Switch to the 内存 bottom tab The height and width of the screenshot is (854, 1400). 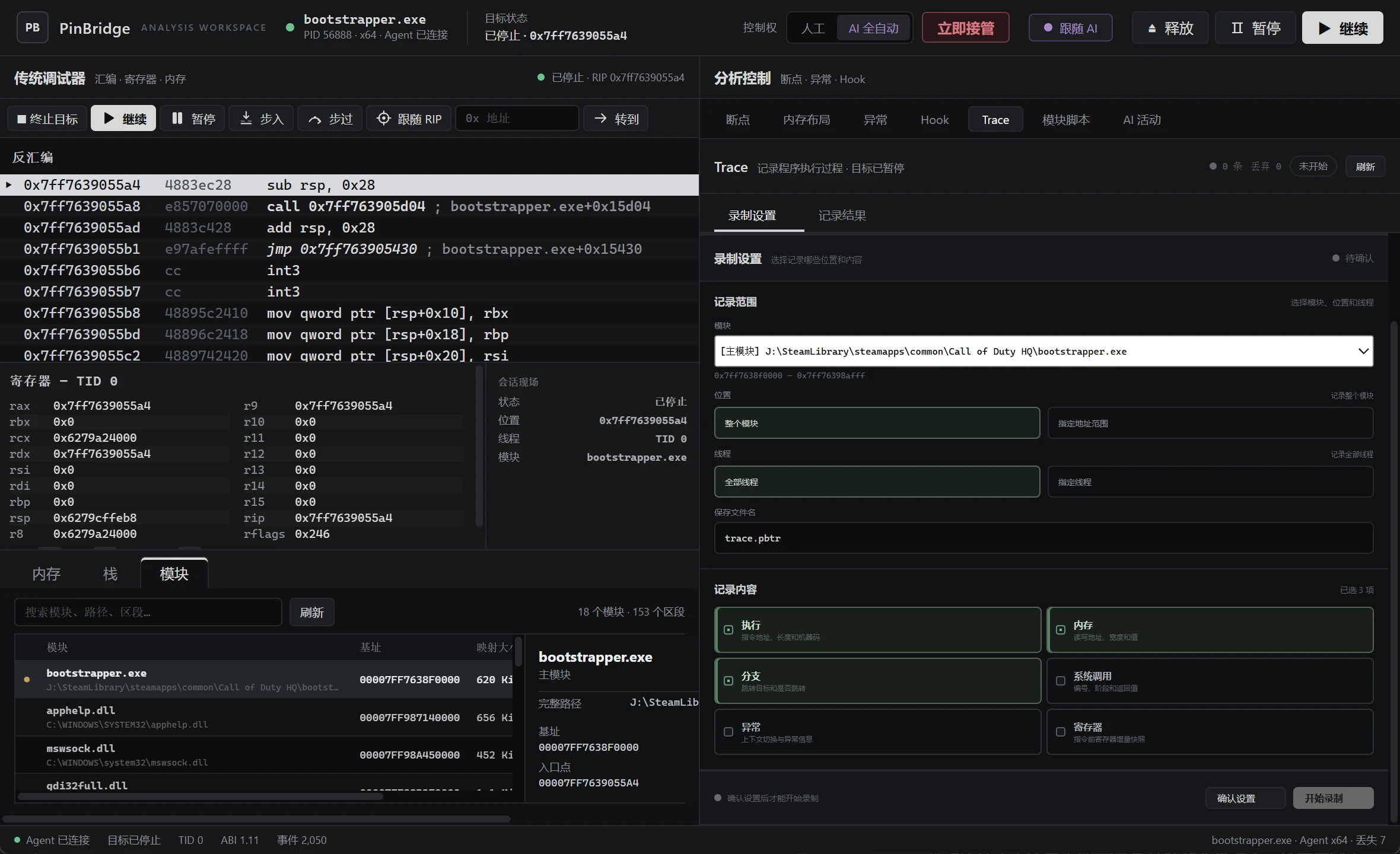click(x=46, y=573)
